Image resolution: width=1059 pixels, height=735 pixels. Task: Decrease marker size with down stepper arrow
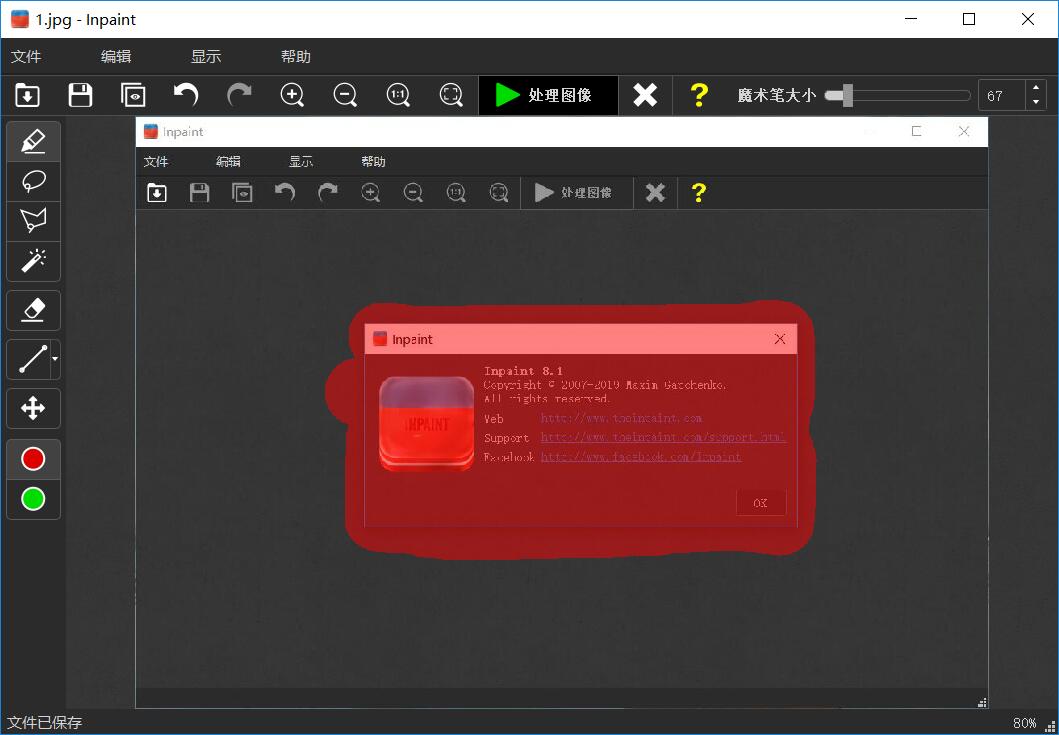[x=1035, y=102]
